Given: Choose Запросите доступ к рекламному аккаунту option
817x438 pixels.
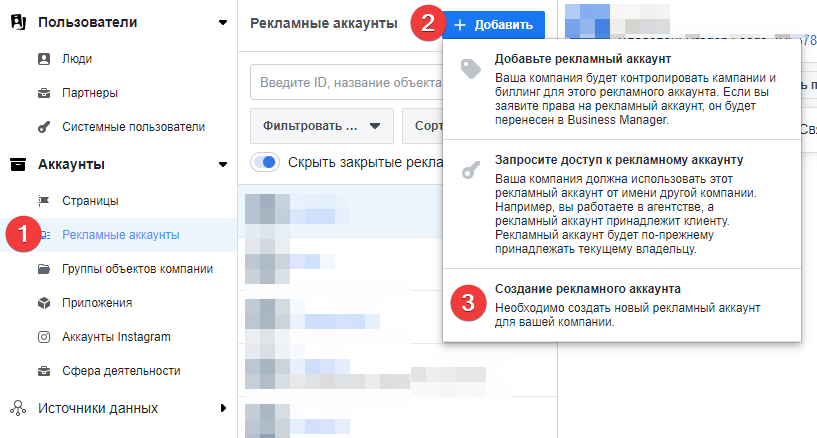Looking at the screenshot, I should (x=622, y=204).
